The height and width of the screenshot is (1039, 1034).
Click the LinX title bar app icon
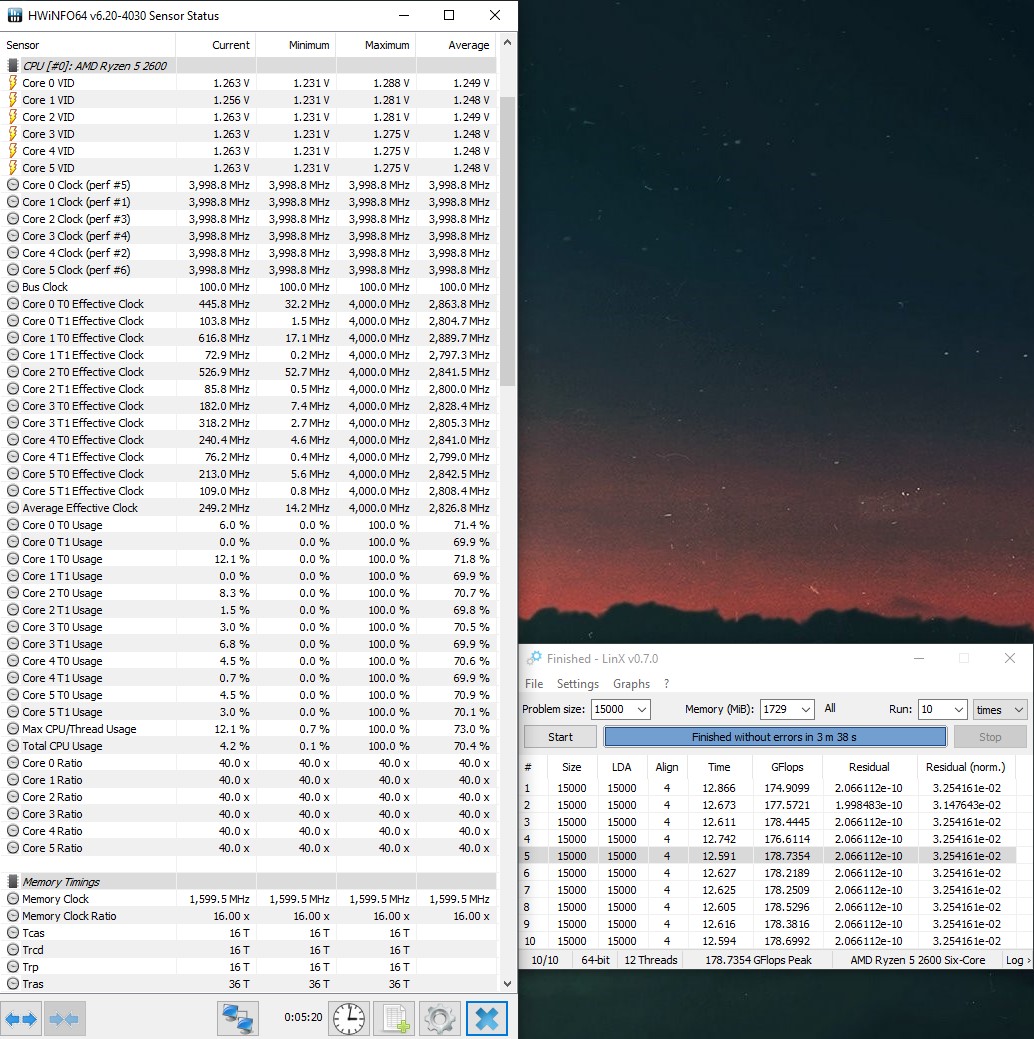534,658
